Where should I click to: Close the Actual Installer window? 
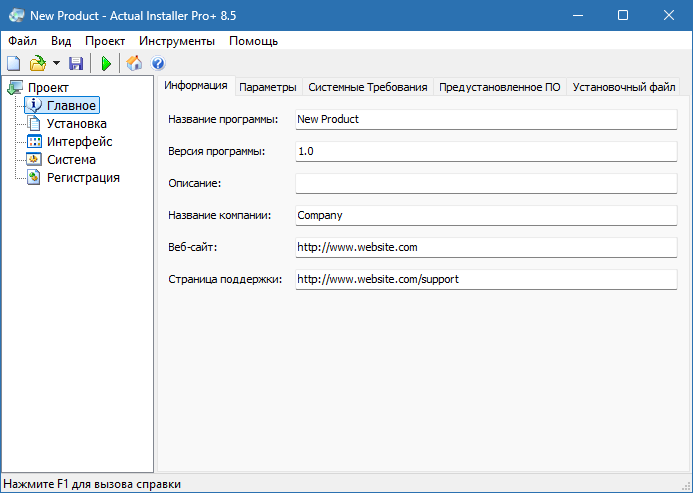point(669,15)
